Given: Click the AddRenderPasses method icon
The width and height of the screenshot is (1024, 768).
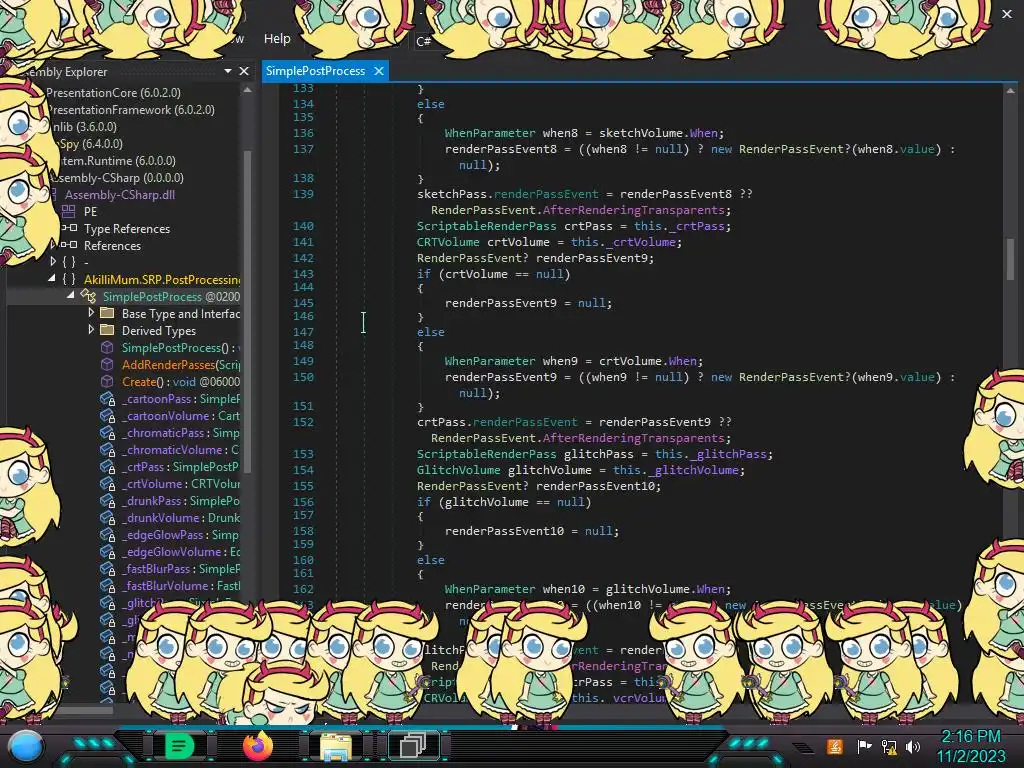Looking at the screenshot, I should pos(107,364).
